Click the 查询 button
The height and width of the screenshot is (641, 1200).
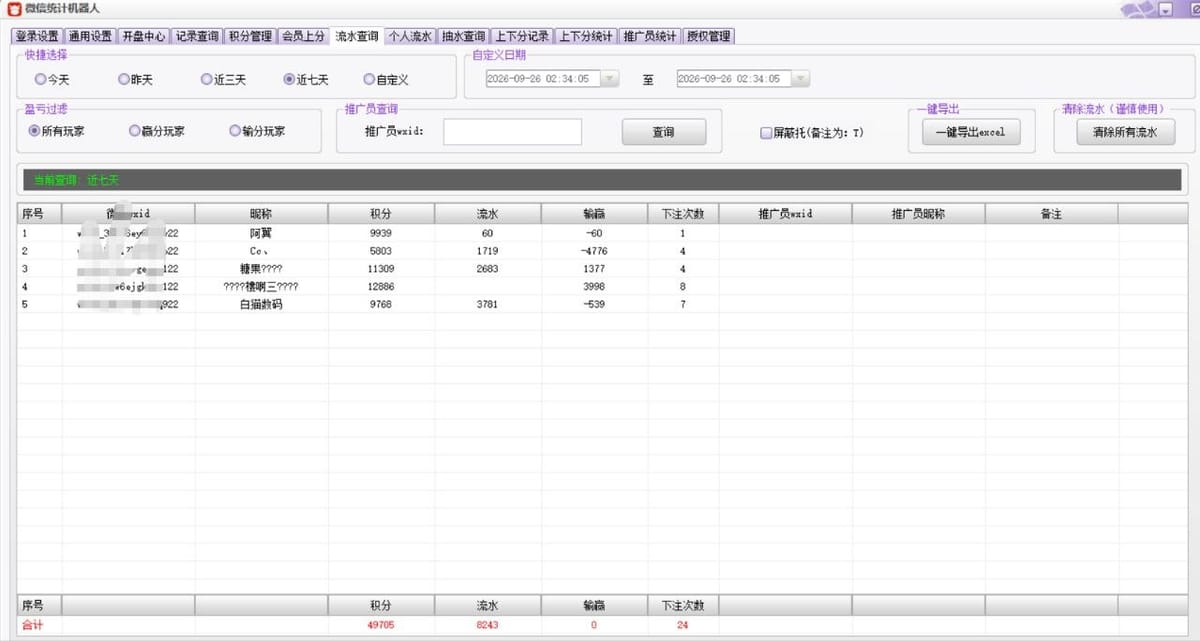pos(664,132)
